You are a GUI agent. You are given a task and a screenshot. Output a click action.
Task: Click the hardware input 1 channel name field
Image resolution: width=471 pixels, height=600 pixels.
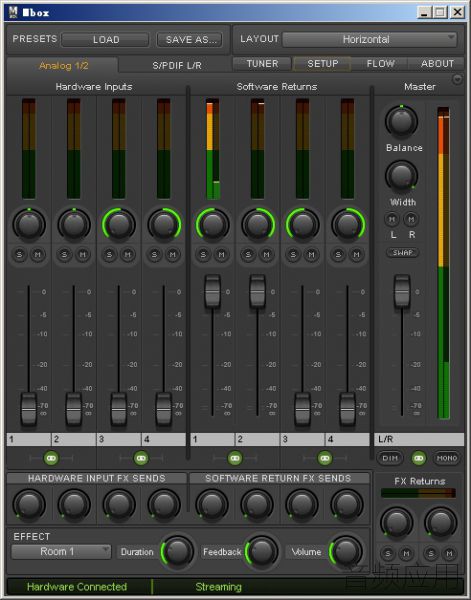[x=29, y=439]
